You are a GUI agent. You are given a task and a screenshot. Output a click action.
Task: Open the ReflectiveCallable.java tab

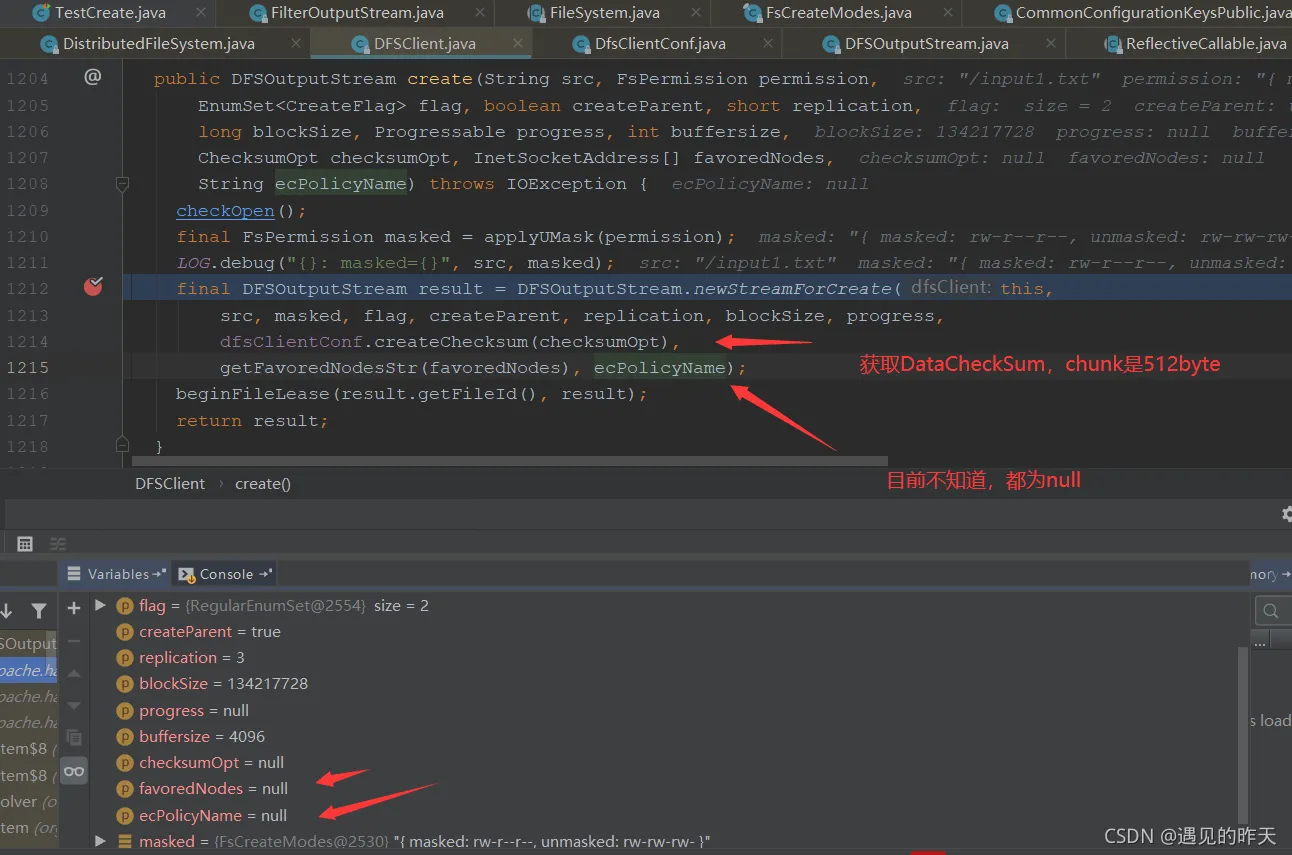1205,44
